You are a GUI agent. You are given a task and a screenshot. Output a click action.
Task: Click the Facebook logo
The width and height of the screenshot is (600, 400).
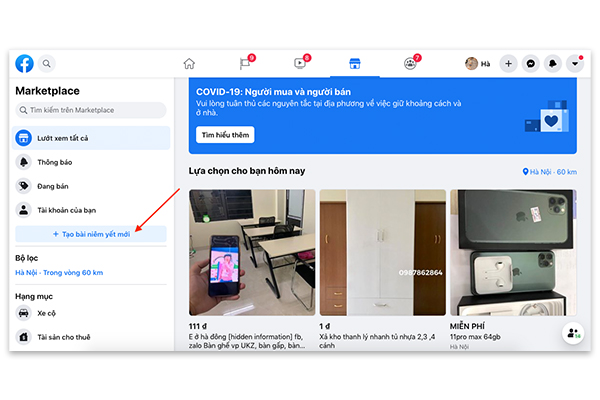pyautogui.click(x=24, y=64)
